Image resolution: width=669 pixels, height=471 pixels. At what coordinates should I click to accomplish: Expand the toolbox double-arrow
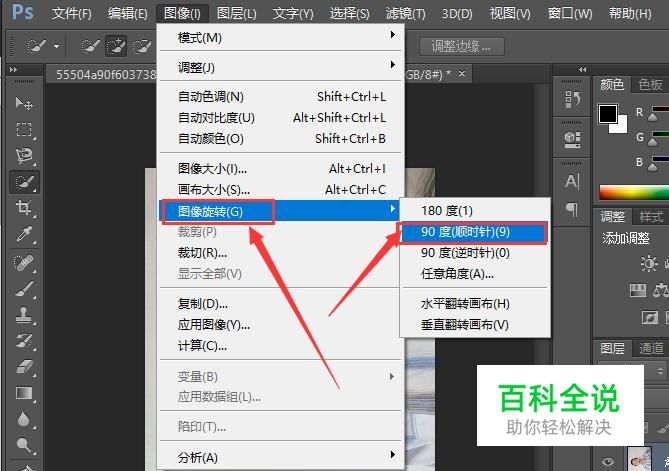tap(14, 70)
